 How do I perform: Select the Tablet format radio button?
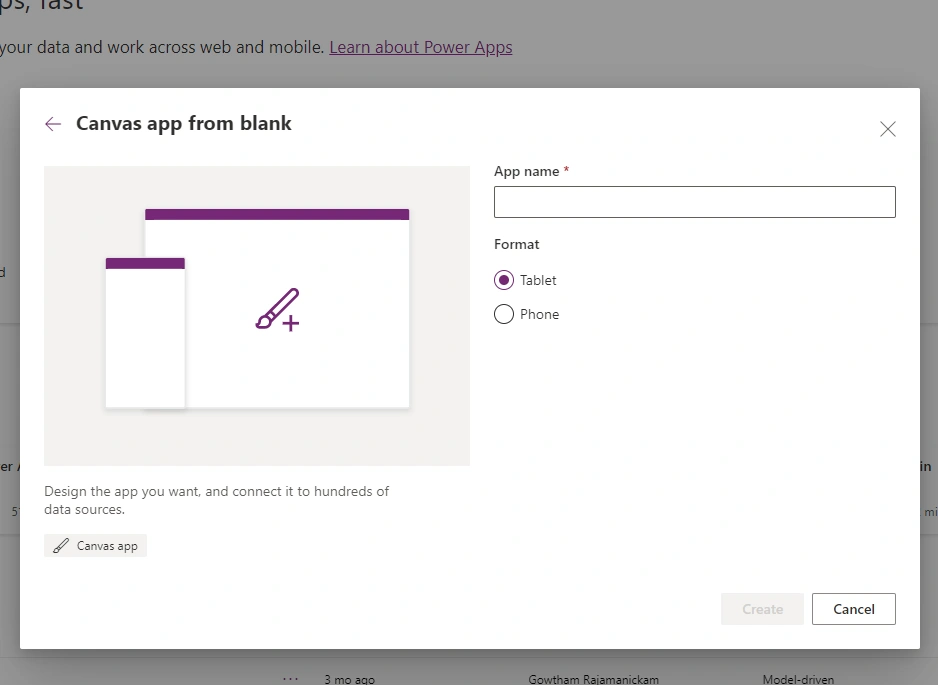pos(504,280)
